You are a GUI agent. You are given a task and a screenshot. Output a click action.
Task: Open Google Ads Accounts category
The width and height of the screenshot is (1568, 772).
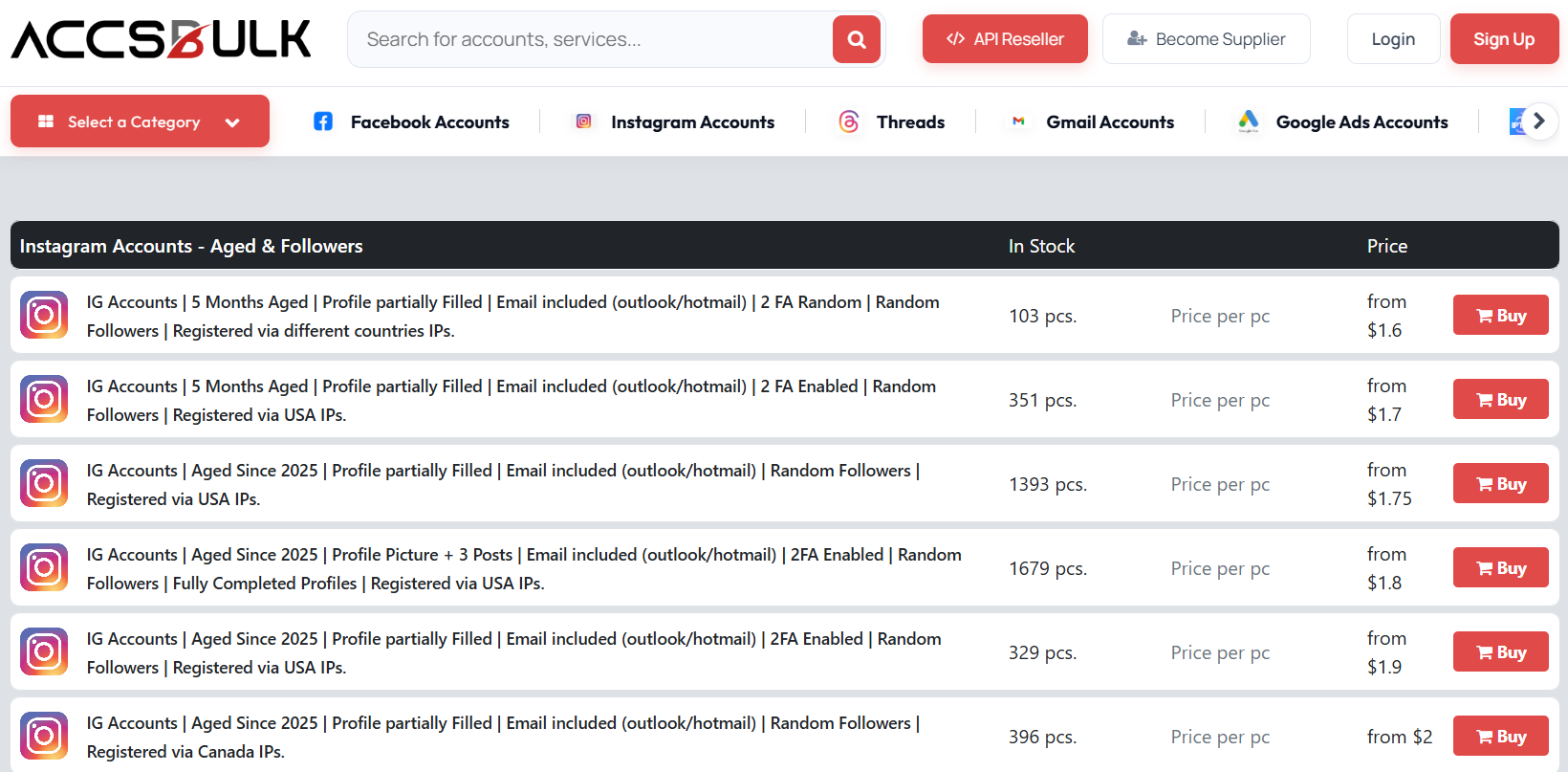point(1361,122)
